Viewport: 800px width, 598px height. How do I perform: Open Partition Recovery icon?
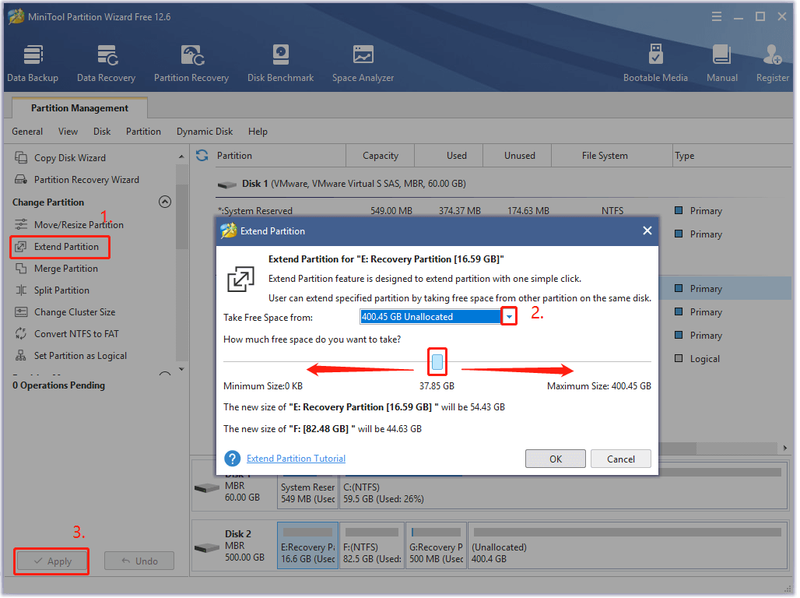coord(191,63)
